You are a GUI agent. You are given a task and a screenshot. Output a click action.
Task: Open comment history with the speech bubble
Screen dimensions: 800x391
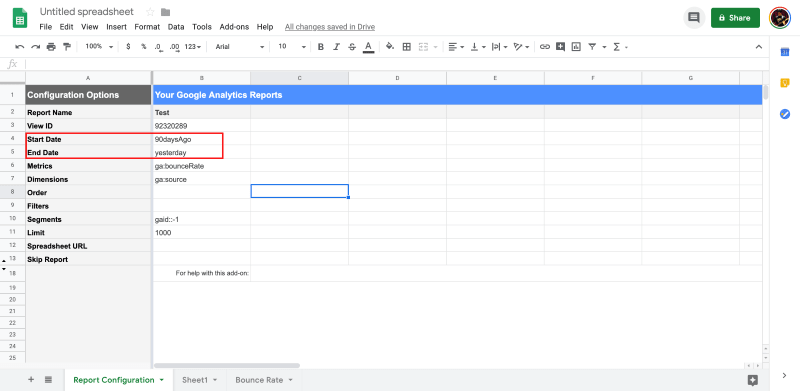pos(694,18)
